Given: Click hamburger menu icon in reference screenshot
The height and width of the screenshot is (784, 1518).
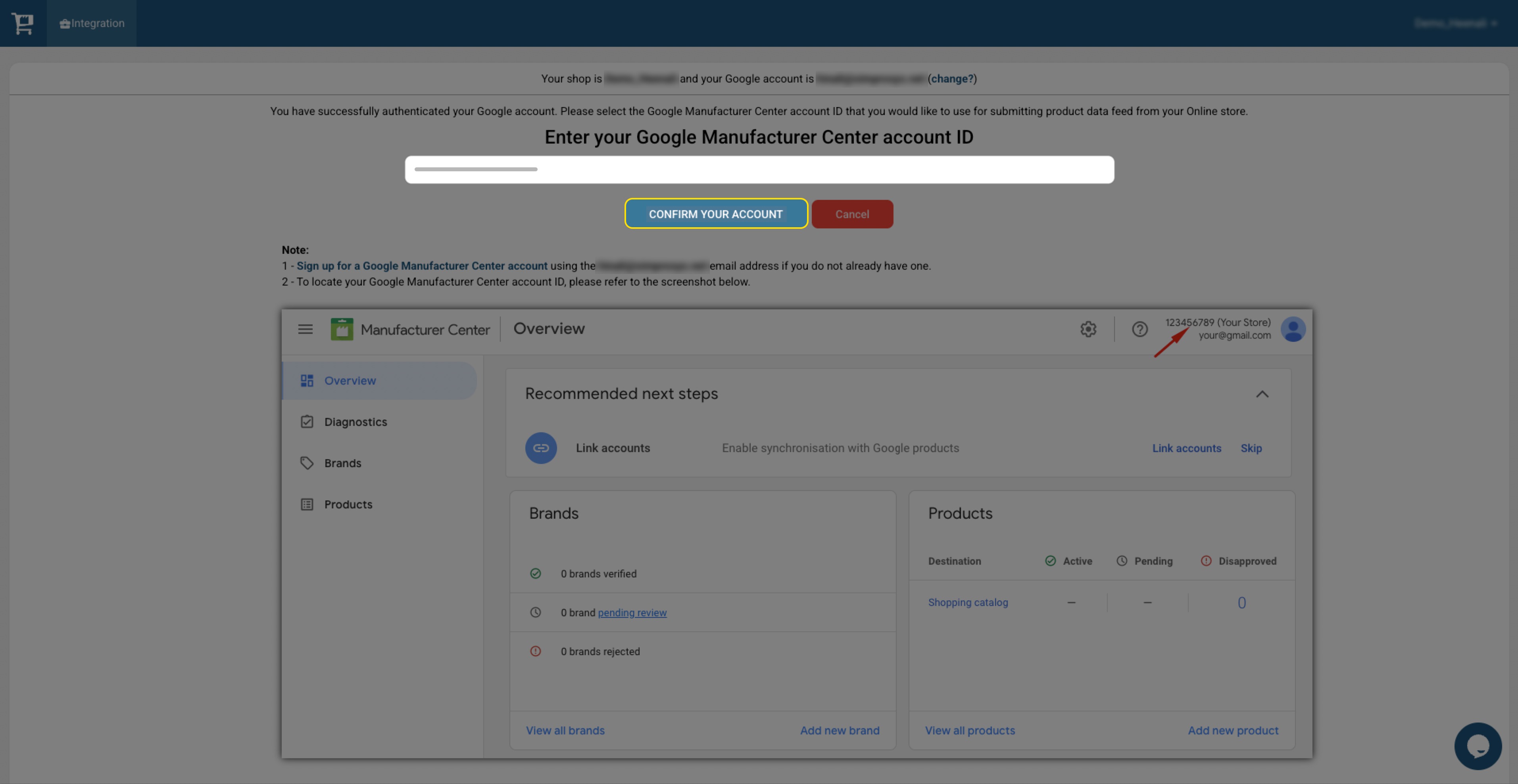Looking at the screenshot, I should (305, 329).
